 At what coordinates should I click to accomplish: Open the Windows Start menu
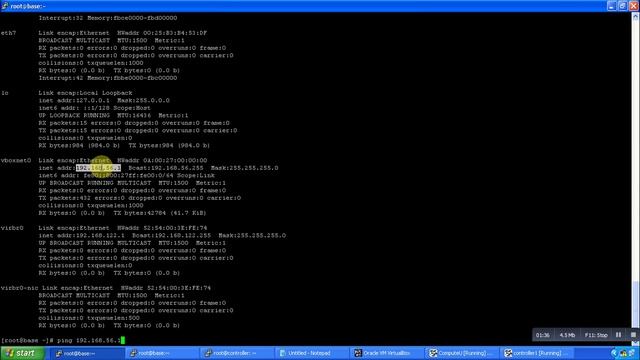tap(22, 353)
